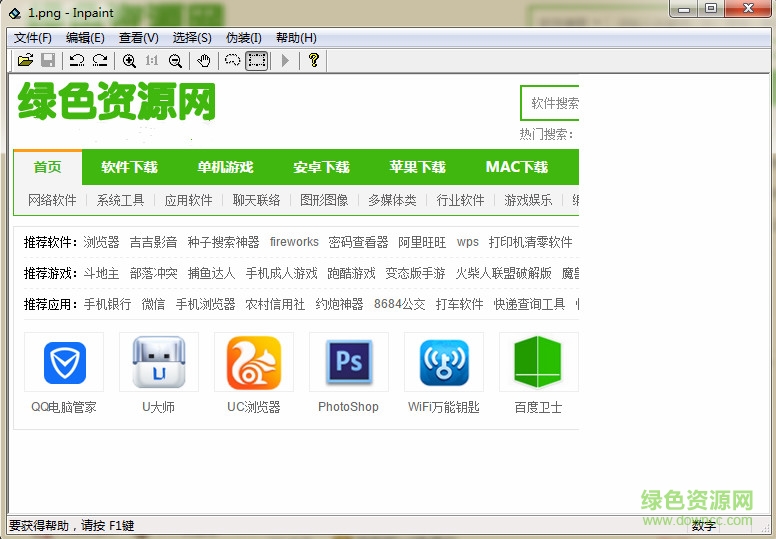Click the 微信 text

pyautogui.click(x=153, y=304)
